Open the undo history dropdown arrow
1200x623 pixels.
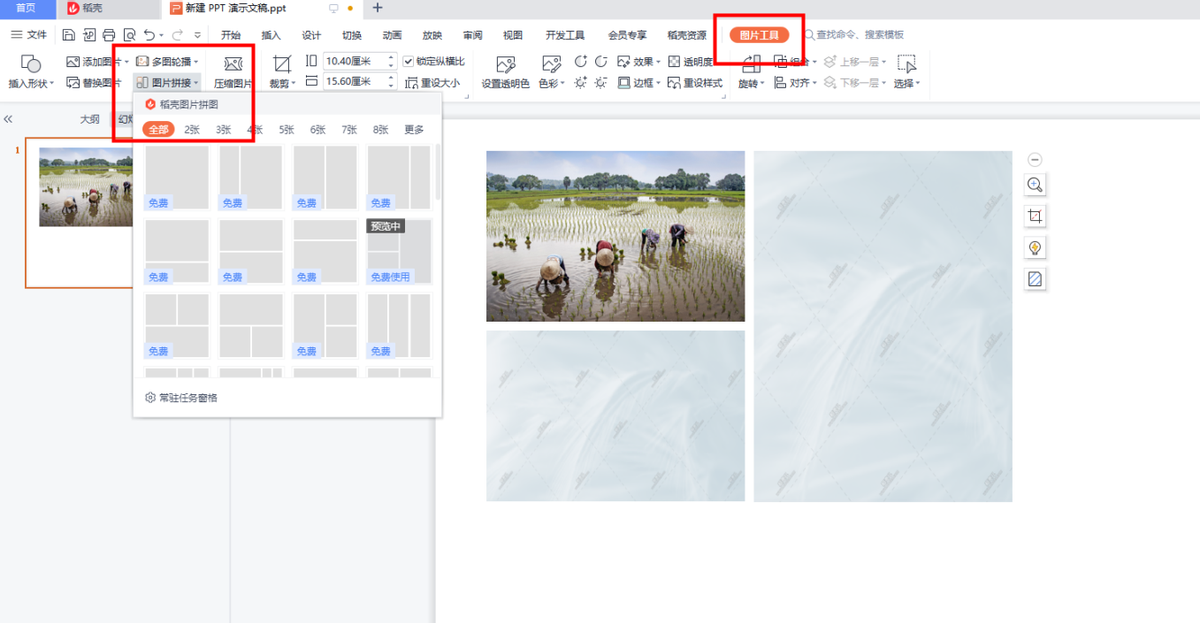tap(162, 35)
